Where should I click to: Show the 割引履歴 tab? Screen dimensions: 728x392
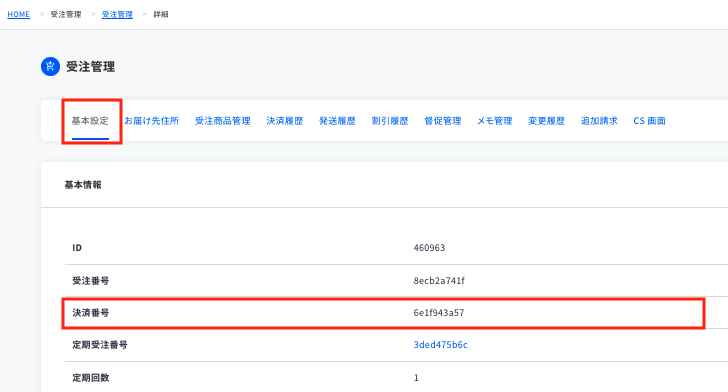390,121
